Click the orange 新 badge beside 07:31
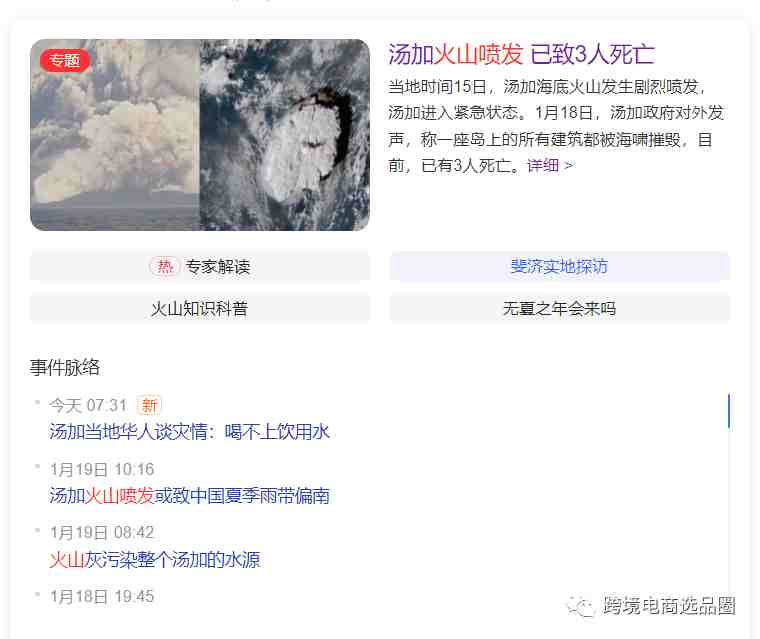This screenshot has width=760, height=639. (x=149, y=405)
